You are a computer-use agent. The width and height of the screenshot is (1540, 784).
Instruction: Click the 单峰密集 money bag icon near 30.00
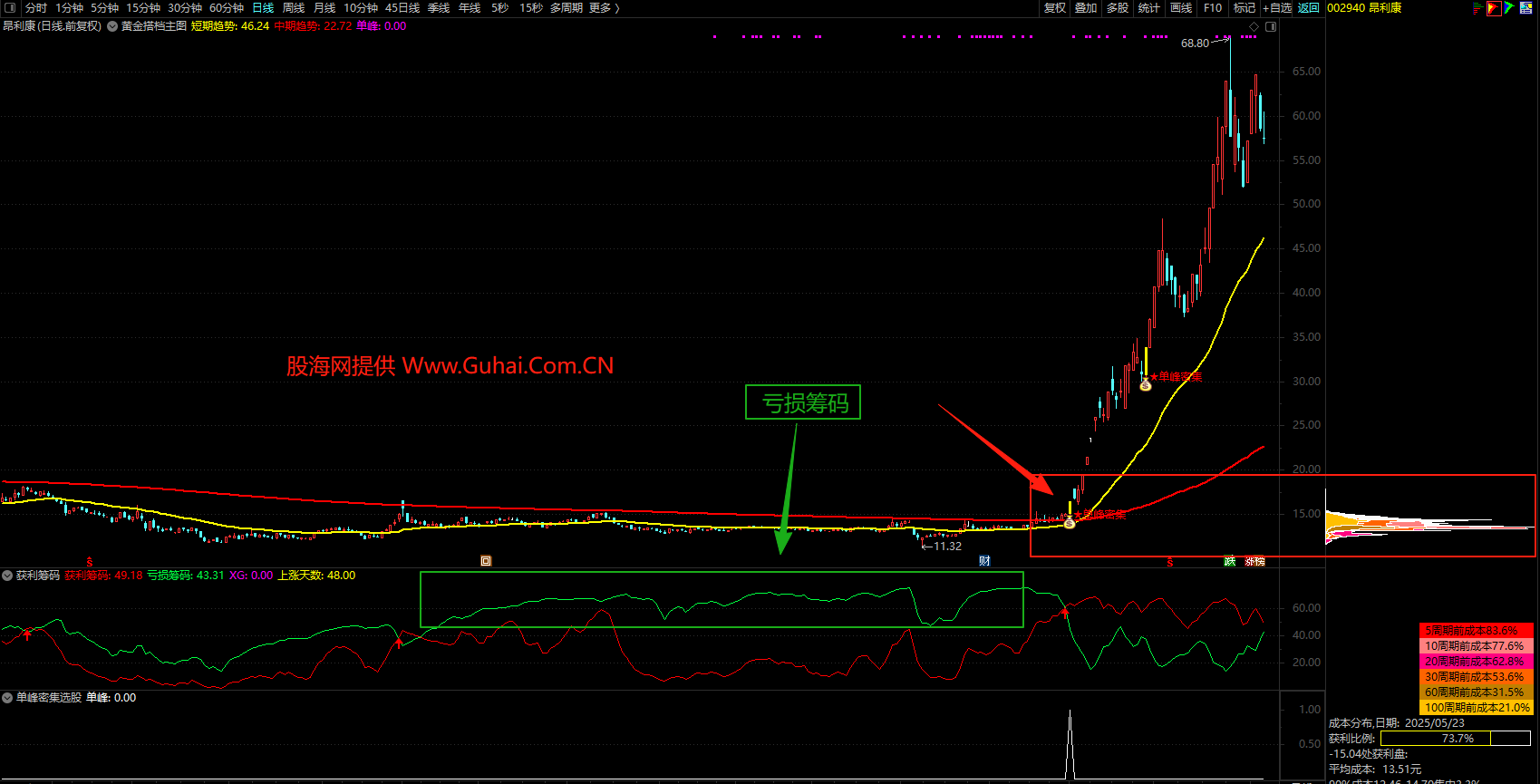(x=1146, y=385)
